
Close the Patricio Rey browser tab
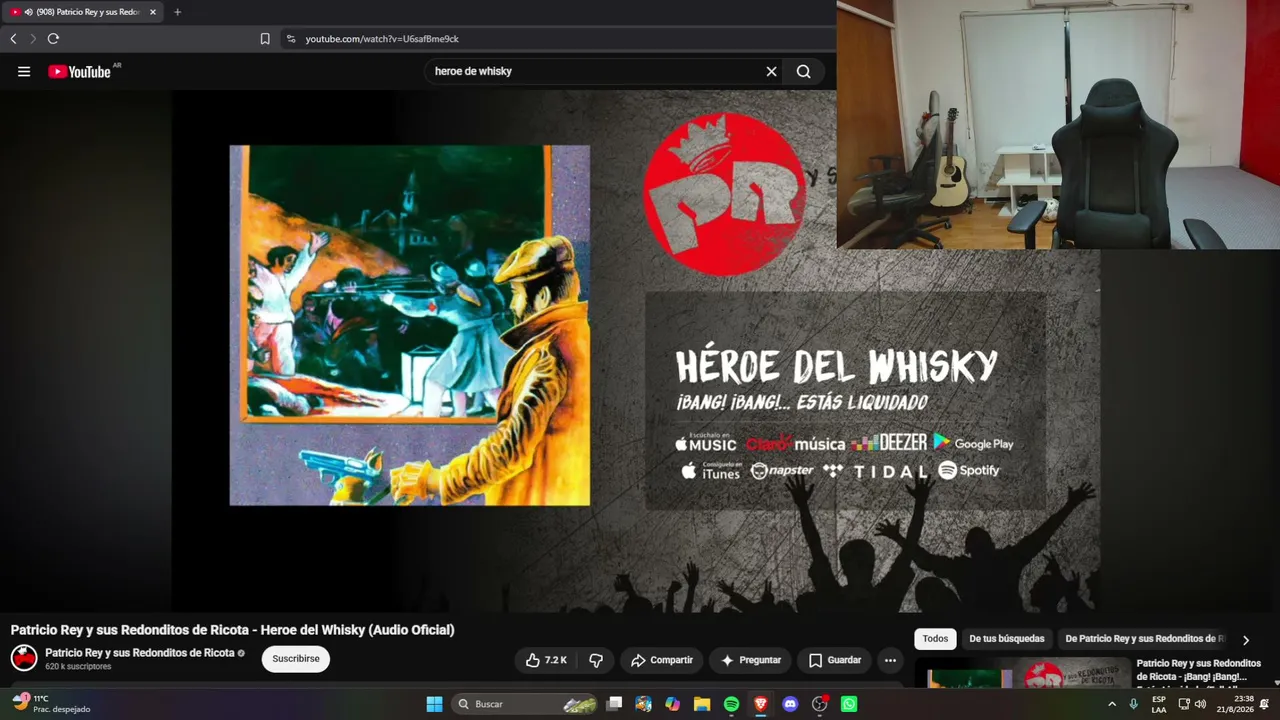click(153, 12)
